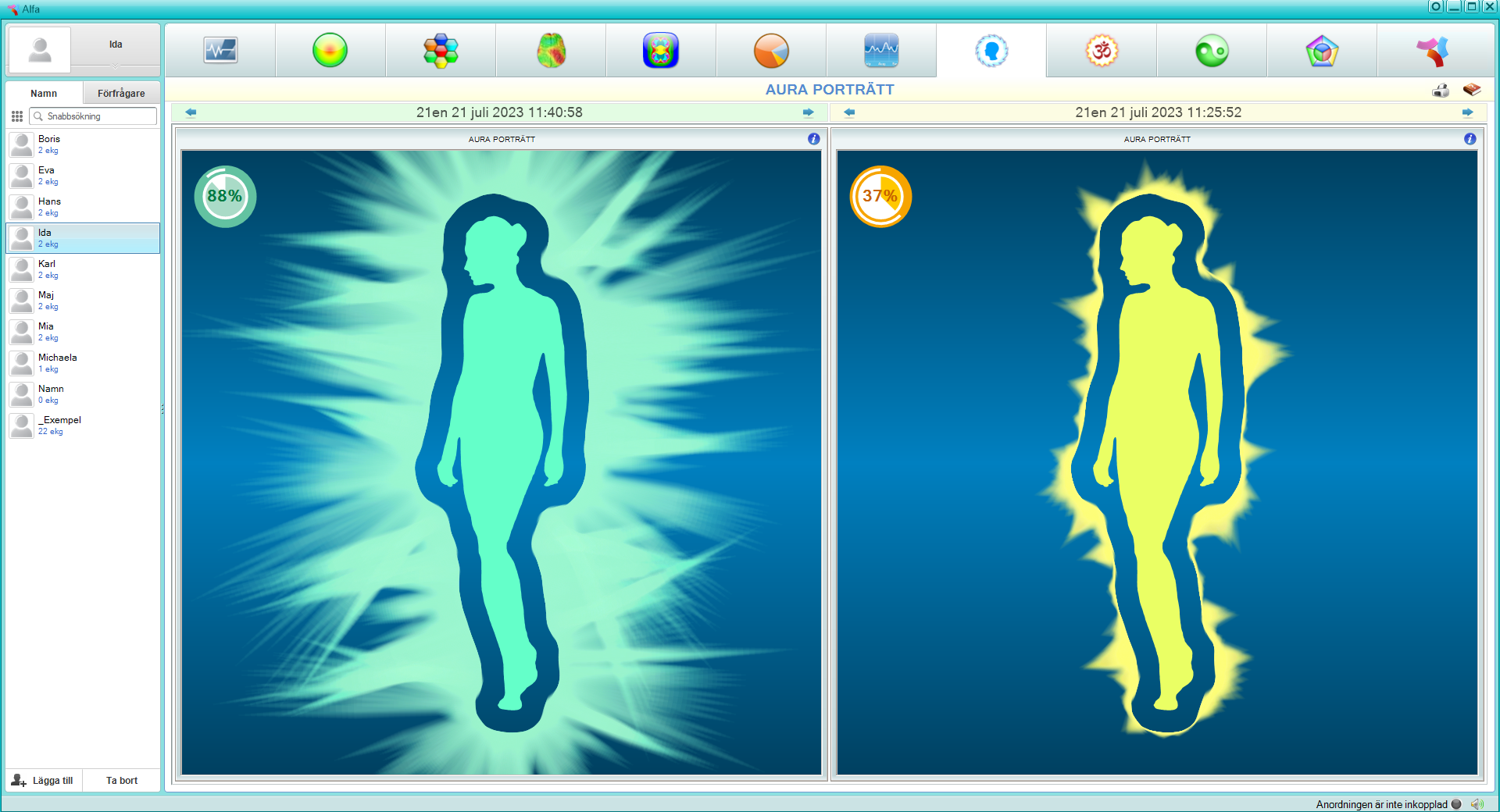1500x812 pixels.
Task: Select the Namn entry with 0 ekg
Action: [83, 394]
